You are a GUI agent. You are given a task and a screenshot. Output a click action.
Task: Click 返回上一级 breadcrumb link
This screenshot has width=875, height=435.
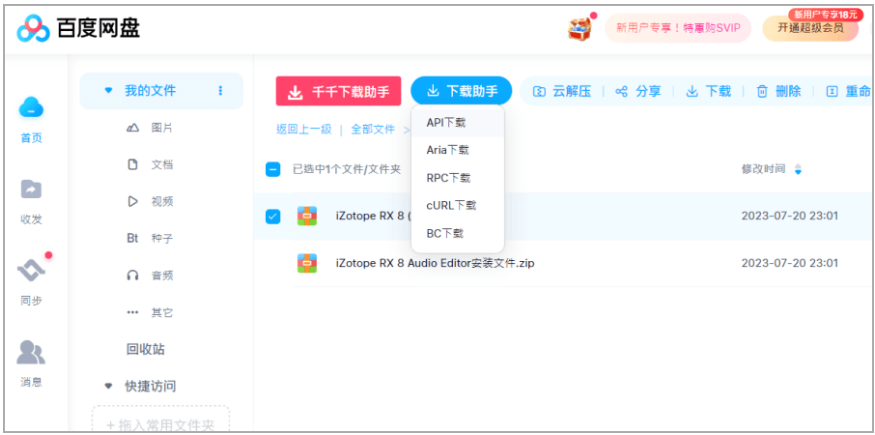[304, 130]
